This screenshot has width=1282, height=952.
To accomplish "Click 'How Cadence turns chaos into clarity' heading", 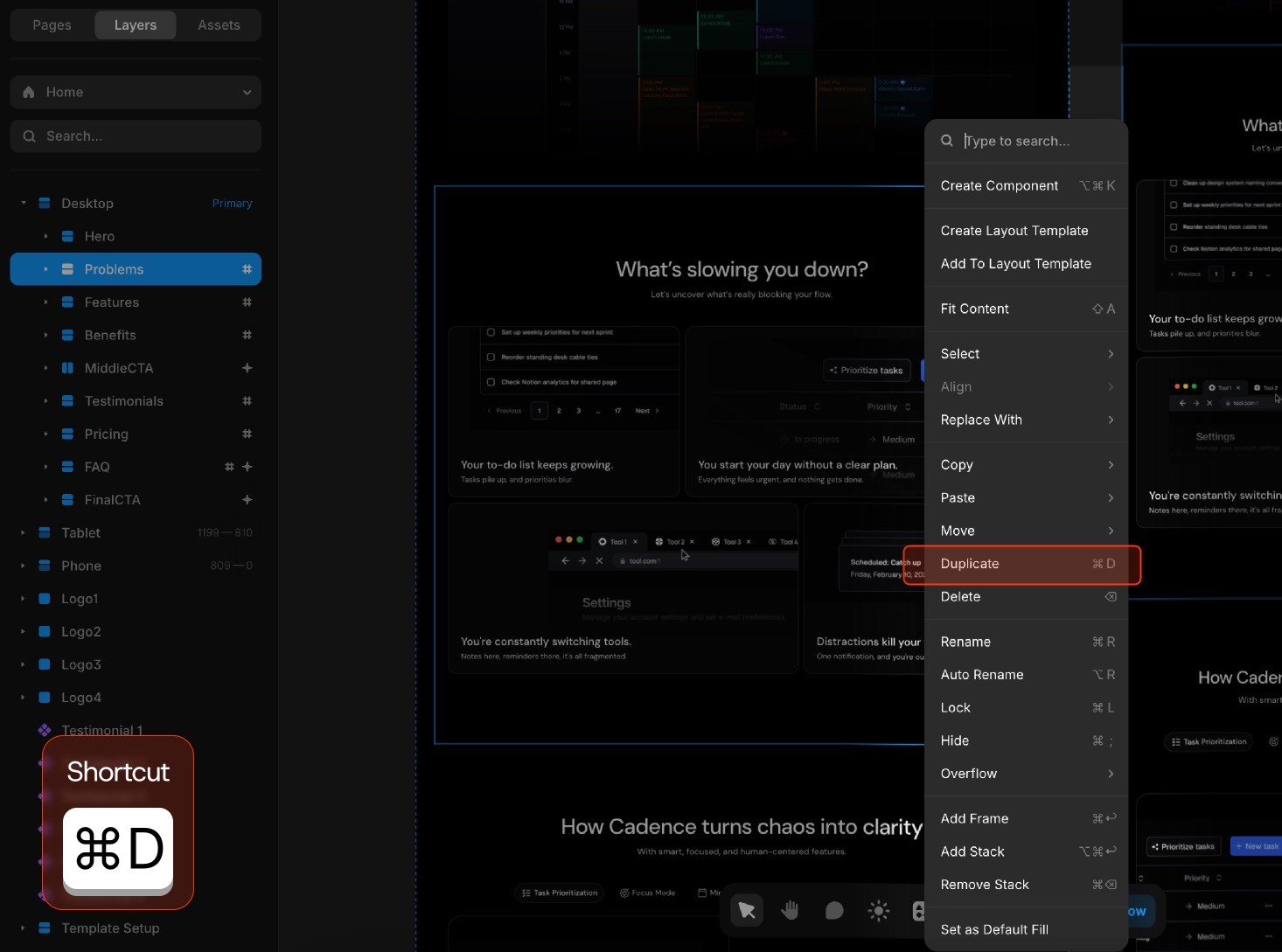I will coord(742,827).
